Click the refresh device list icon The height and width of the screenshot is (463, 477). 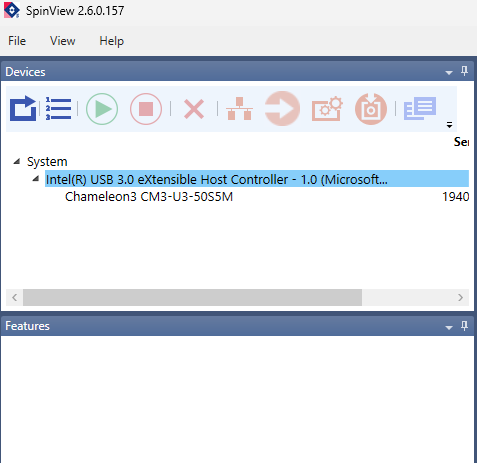(x=23, y=109)
